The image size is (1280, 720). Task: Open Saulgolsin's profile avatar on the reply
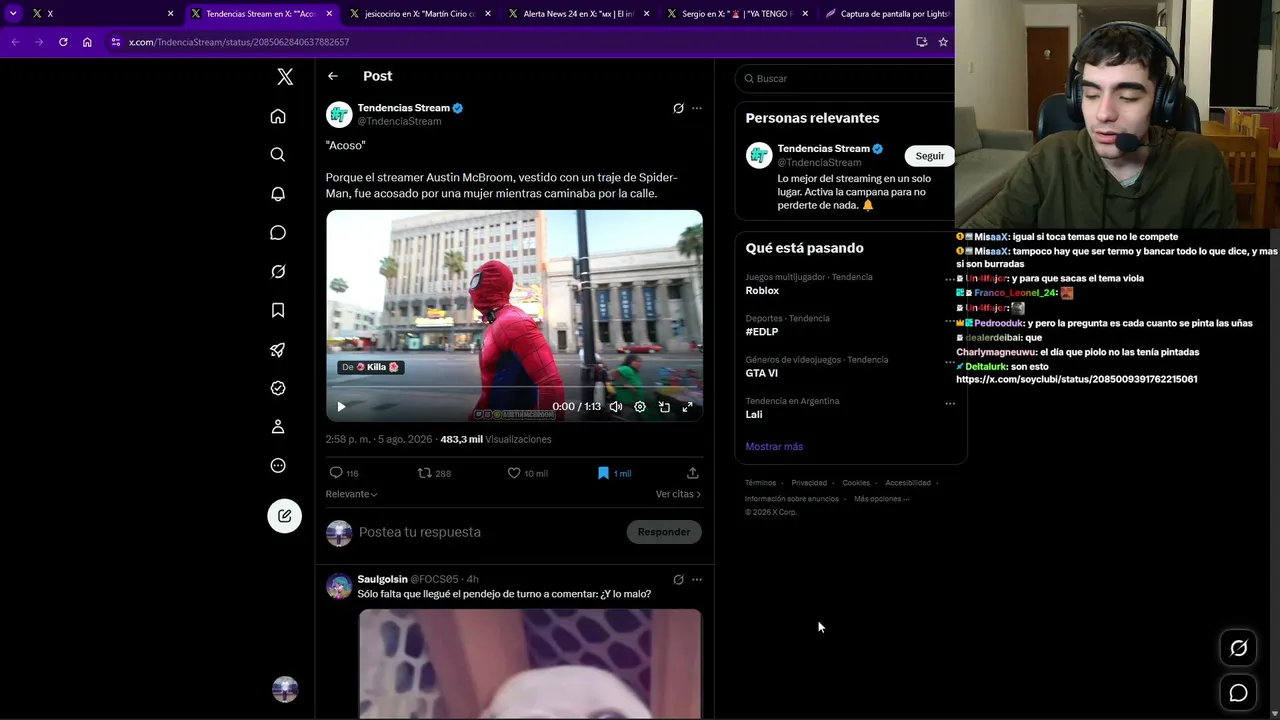point(339,586)
